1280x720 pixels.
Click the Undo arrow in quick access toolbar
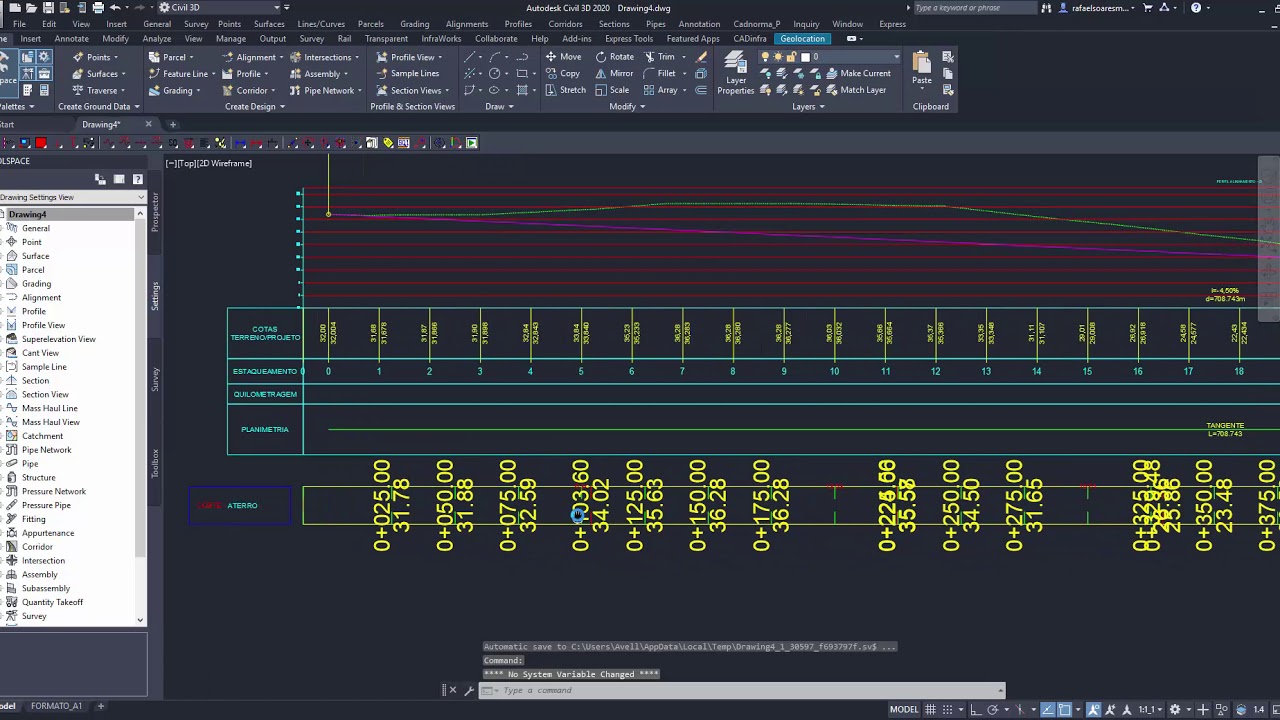(x=115, y=7)
